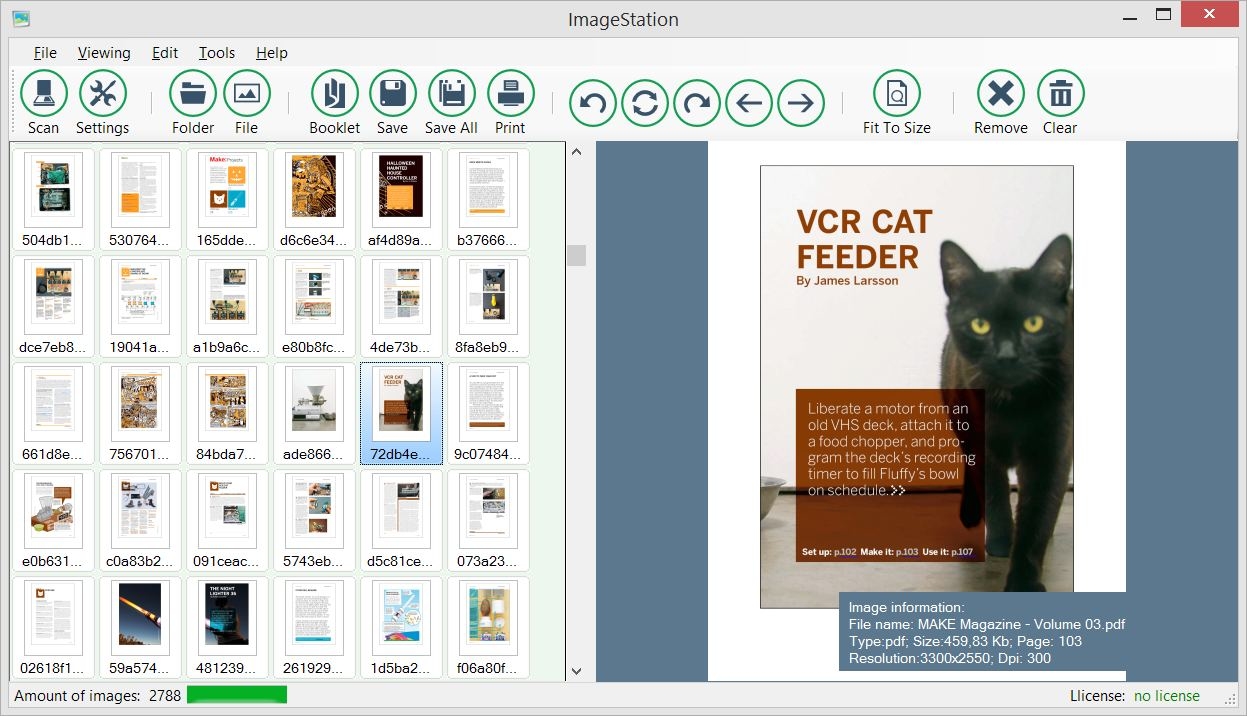Select thumbnail af4d89a...
1247x716 pixels.
(401, 200)
